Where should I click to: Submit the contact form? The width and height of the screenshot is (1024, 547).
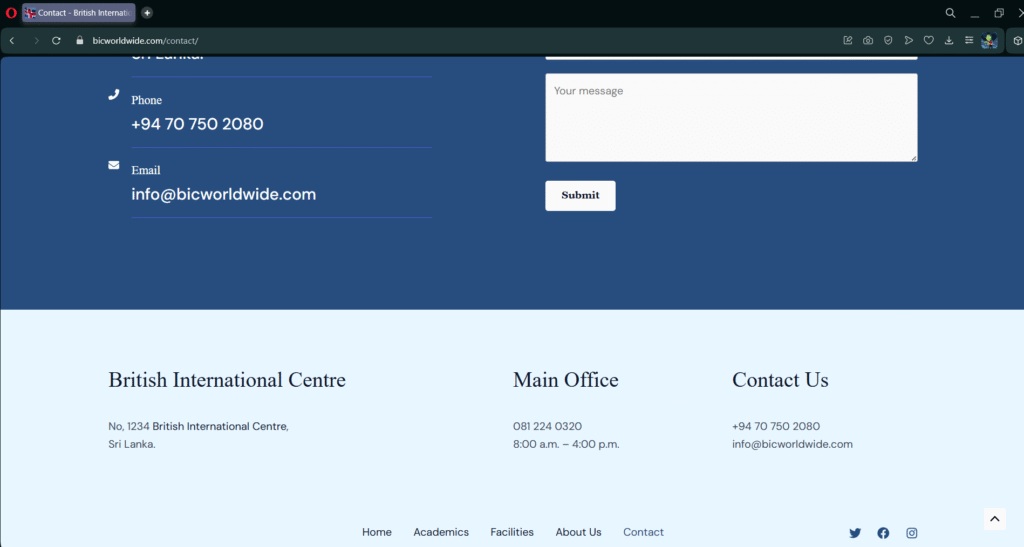coord(580,195)
